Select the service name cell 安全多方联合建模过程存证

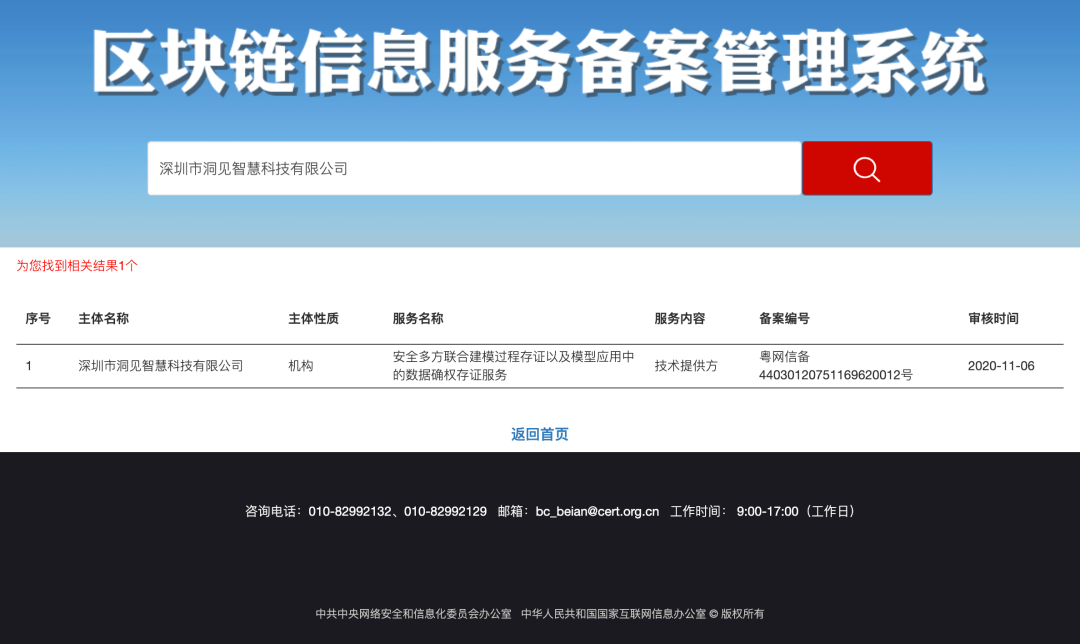tap(513, 366)
